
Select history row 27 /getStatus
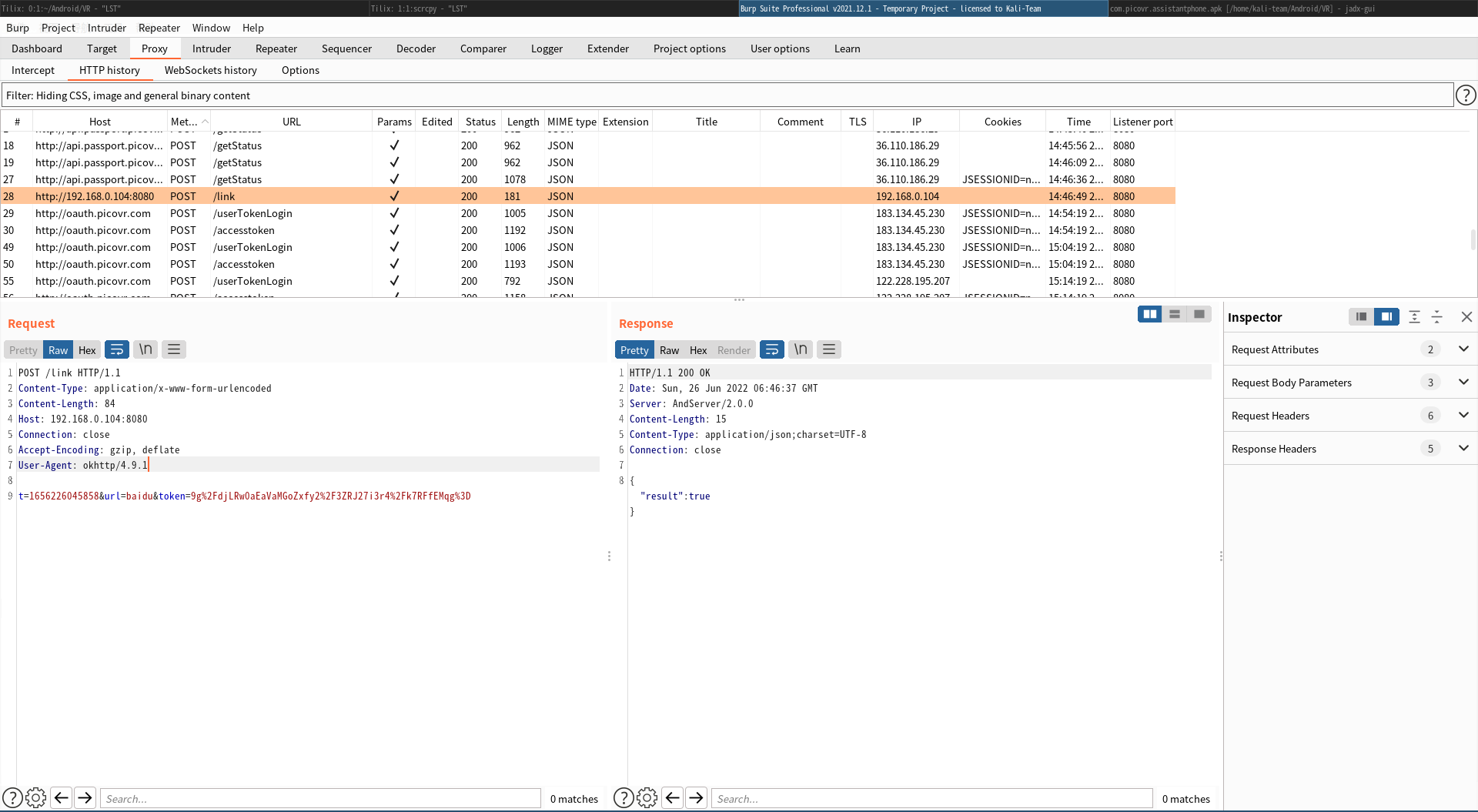click(x=588, y=179)
